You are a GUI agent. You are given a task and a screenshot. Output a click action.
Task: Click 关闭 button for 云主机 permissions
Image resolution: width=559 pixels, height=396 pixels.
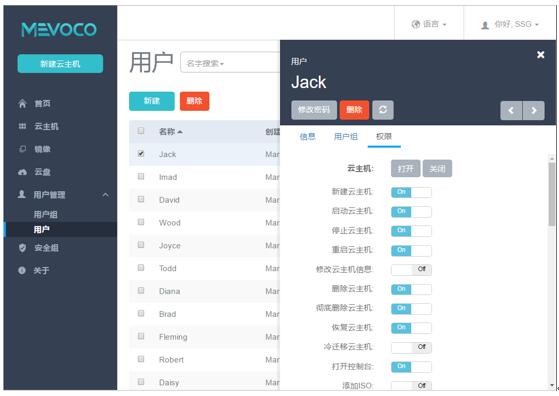click(x=437, y=169)
